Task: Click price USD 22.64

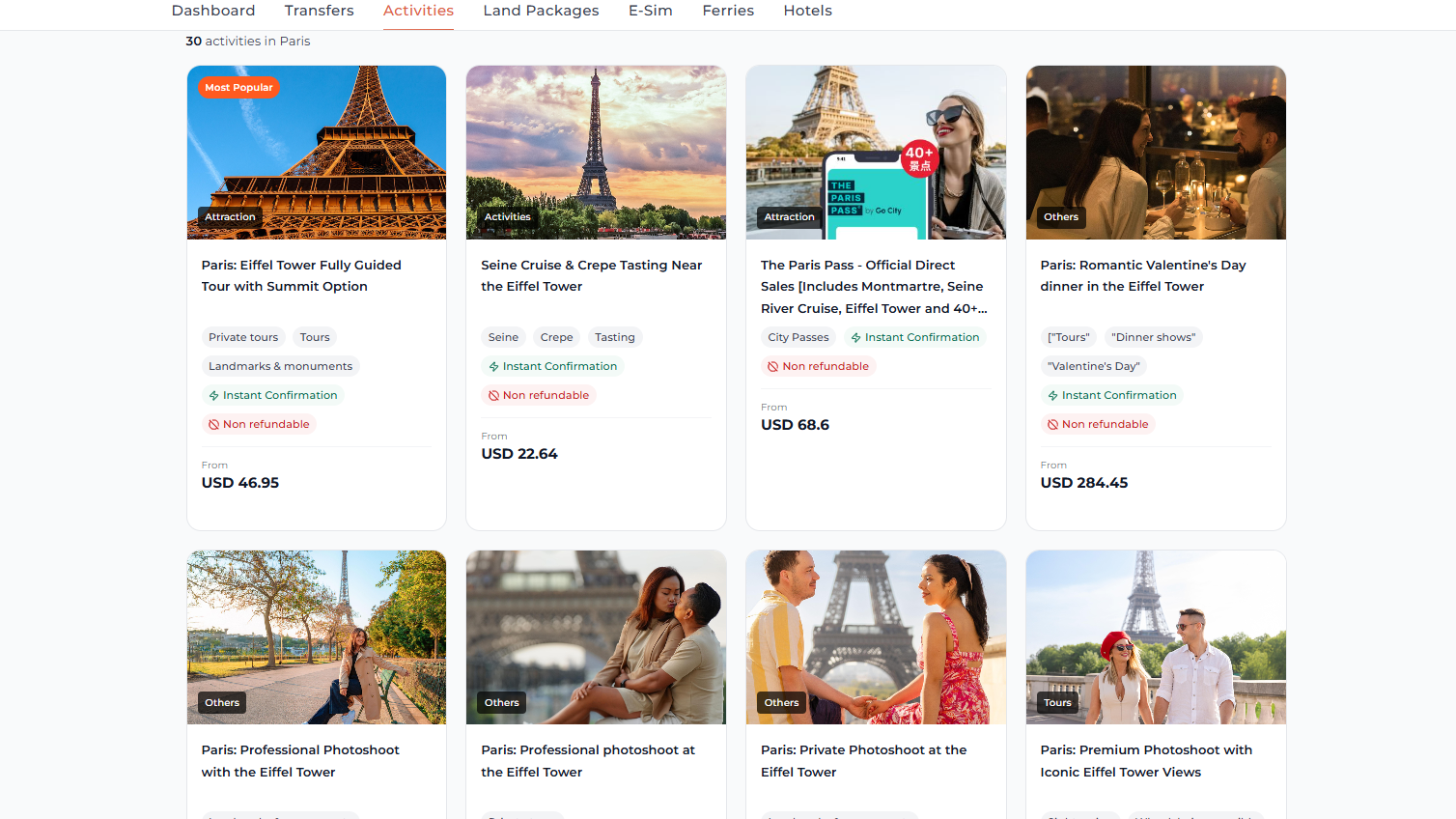Action: click(x=519, y=454)
